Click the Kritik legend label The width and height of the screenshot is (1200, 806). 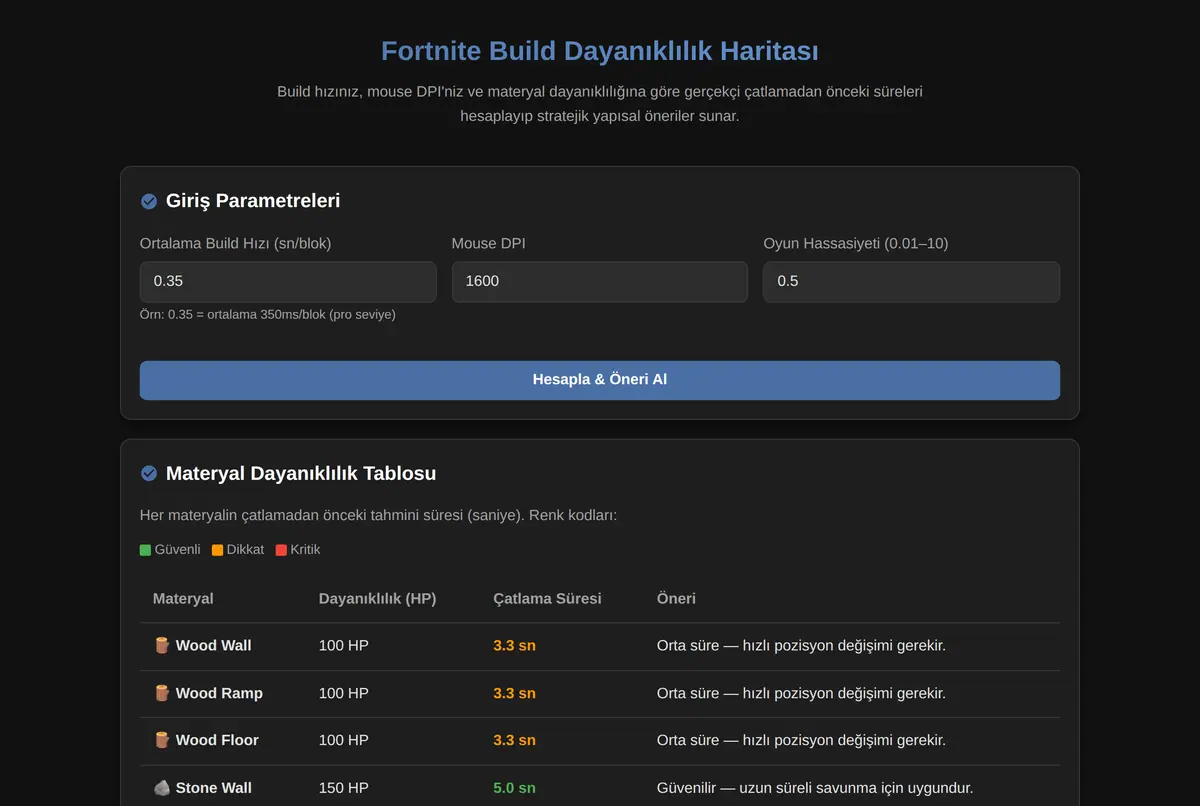[306, 550]
